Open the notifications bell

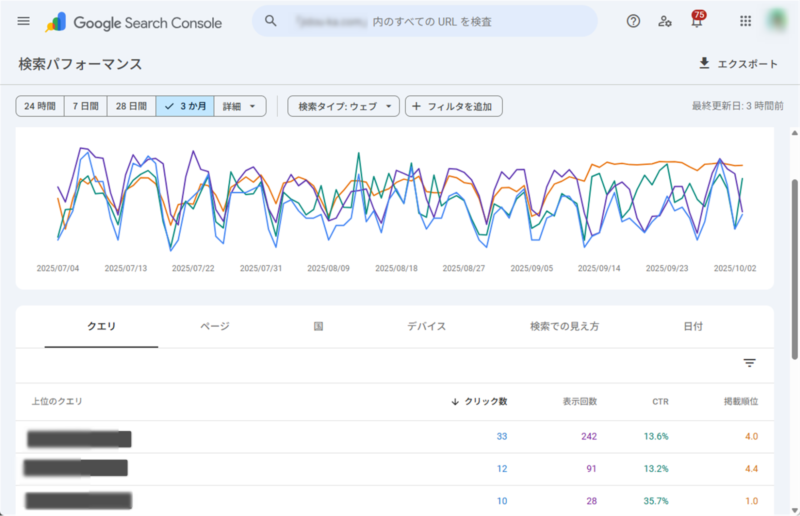697,22
